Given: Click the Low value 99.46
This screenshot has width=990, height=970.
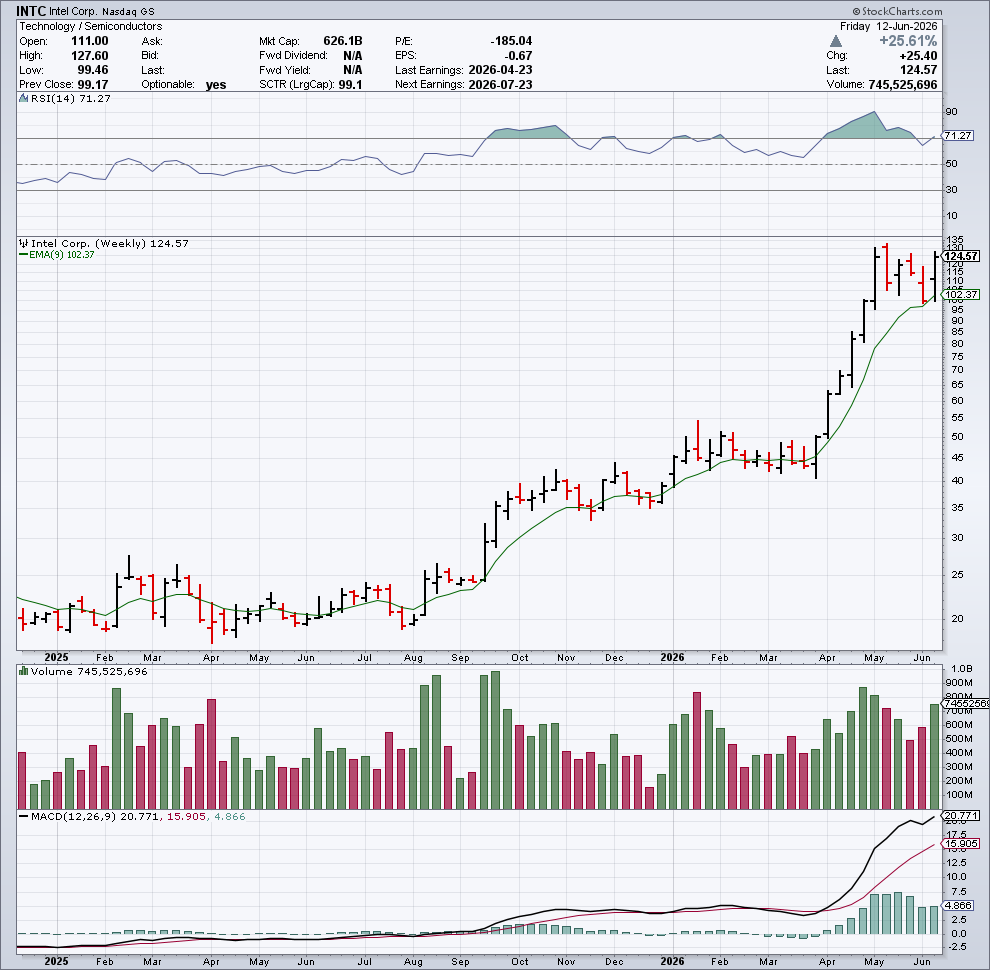Looking at the screenshot, I should (92, 70).
